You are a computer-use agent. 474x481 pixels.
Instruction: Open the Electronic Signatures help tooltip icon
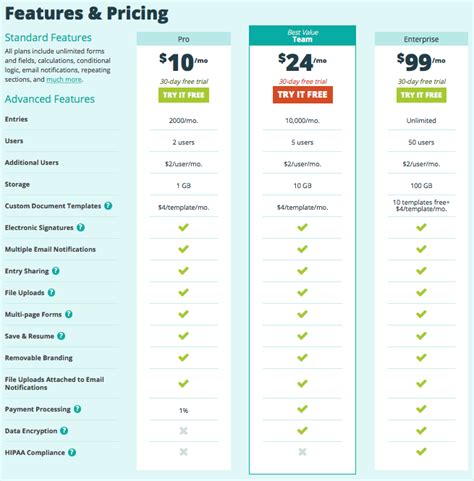[x=81, y=227]
